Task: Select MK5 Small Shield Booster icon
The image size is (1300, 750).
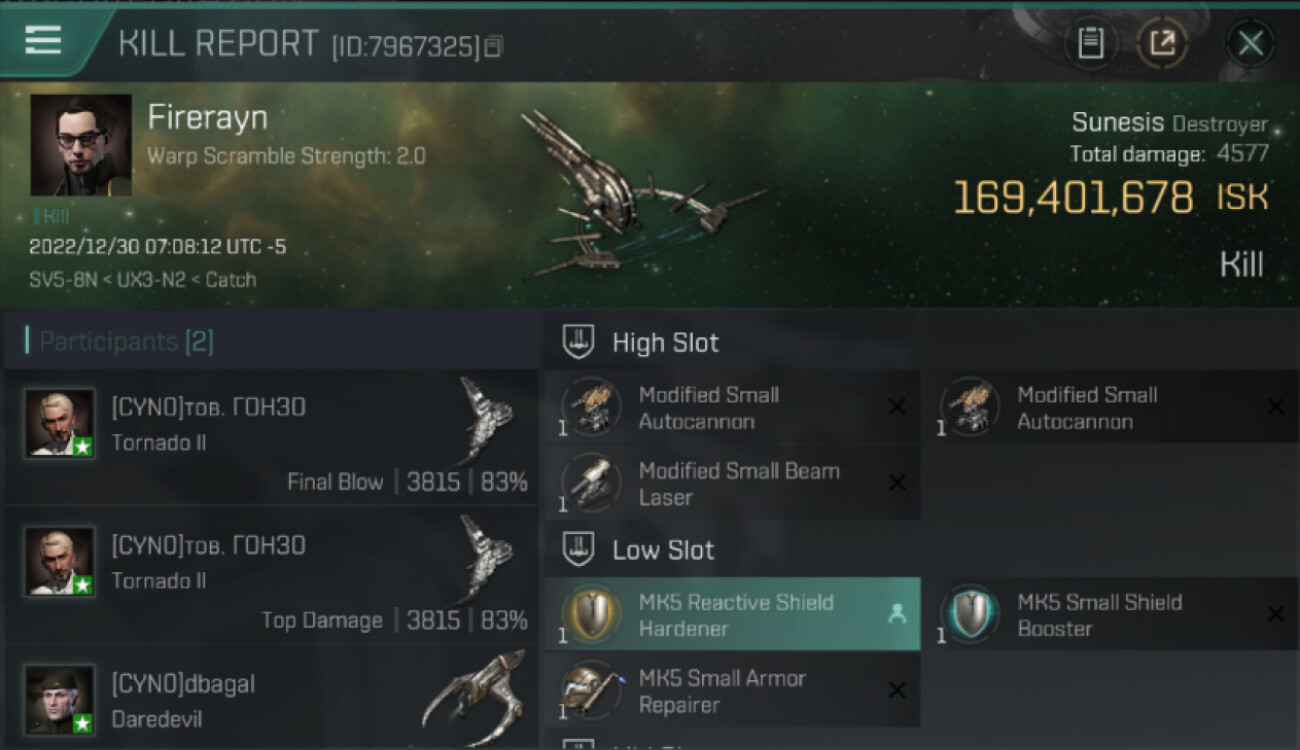Action: pos(970,614)
